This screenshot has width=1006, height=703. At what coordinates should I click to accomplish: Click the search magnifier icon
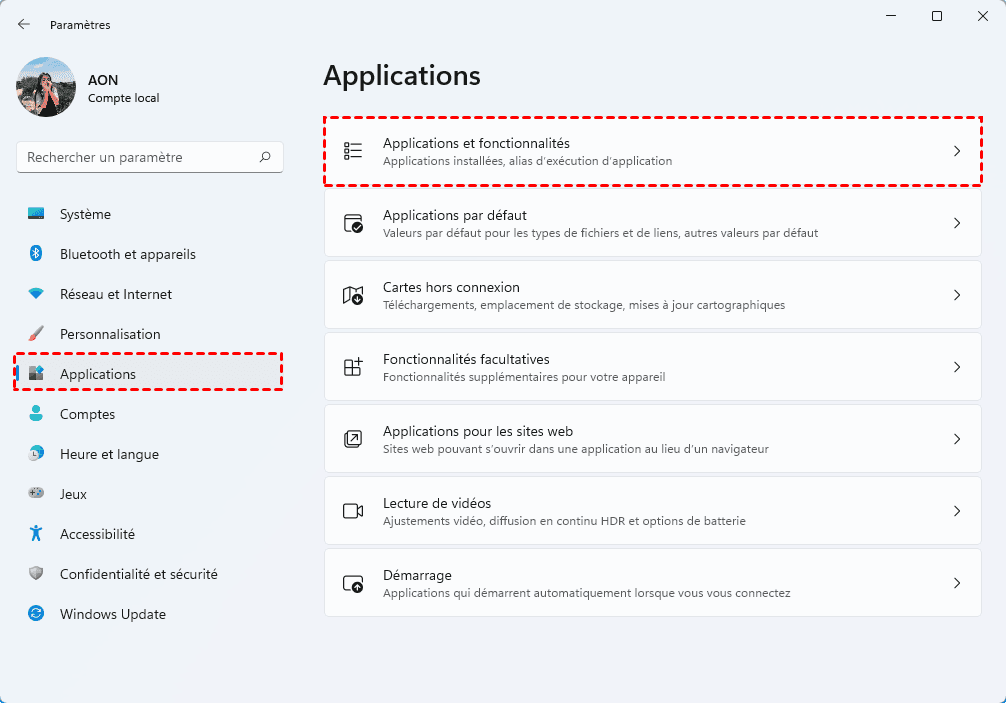click(265, 157)
